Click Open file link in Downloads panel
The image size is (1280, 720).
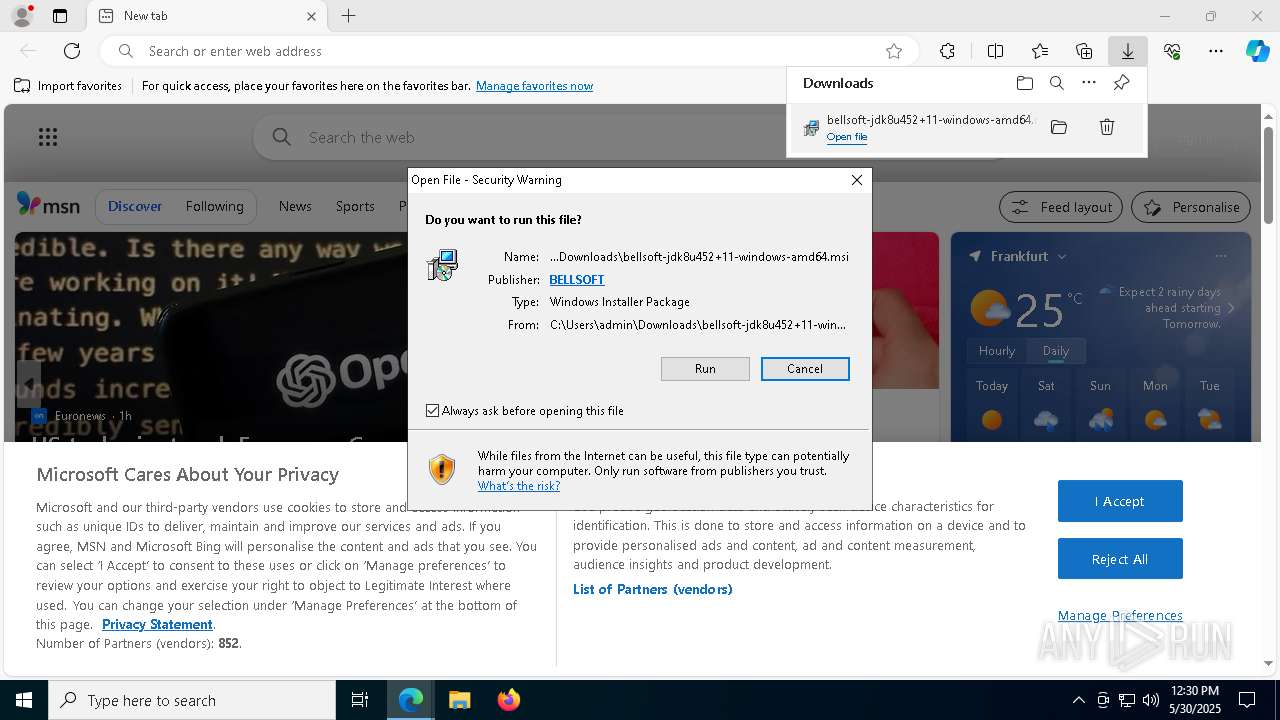tap(847, 137)
